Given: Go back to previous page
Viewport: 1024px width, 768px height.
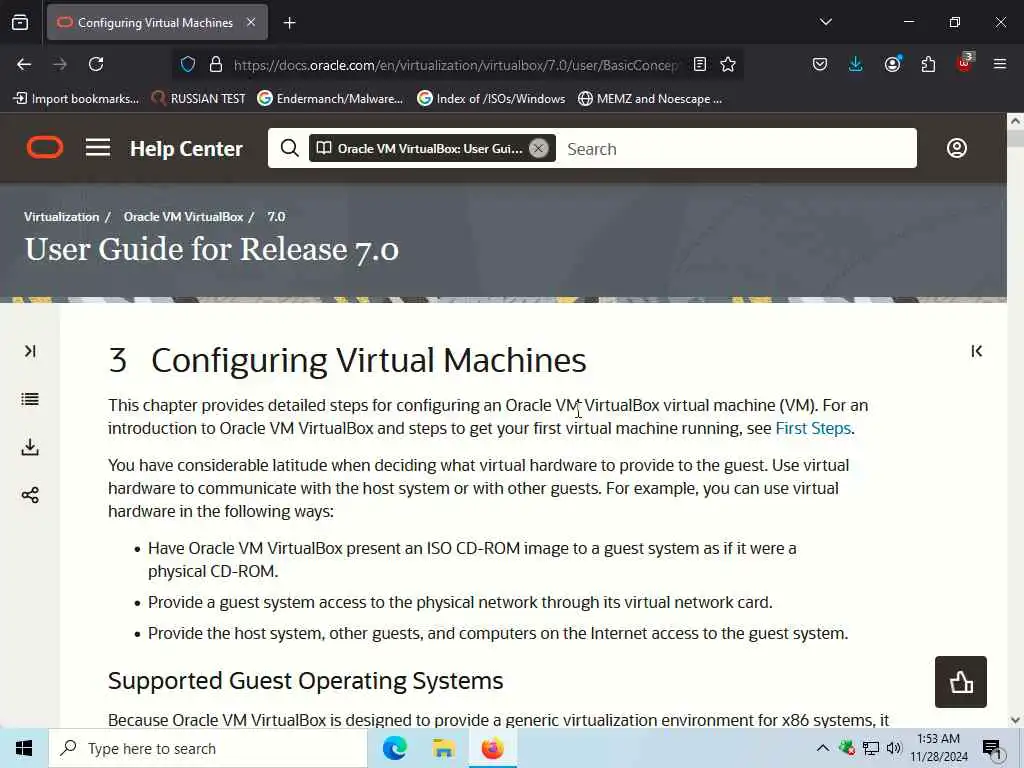Looking at the screenshot, I should pos(24,64).
